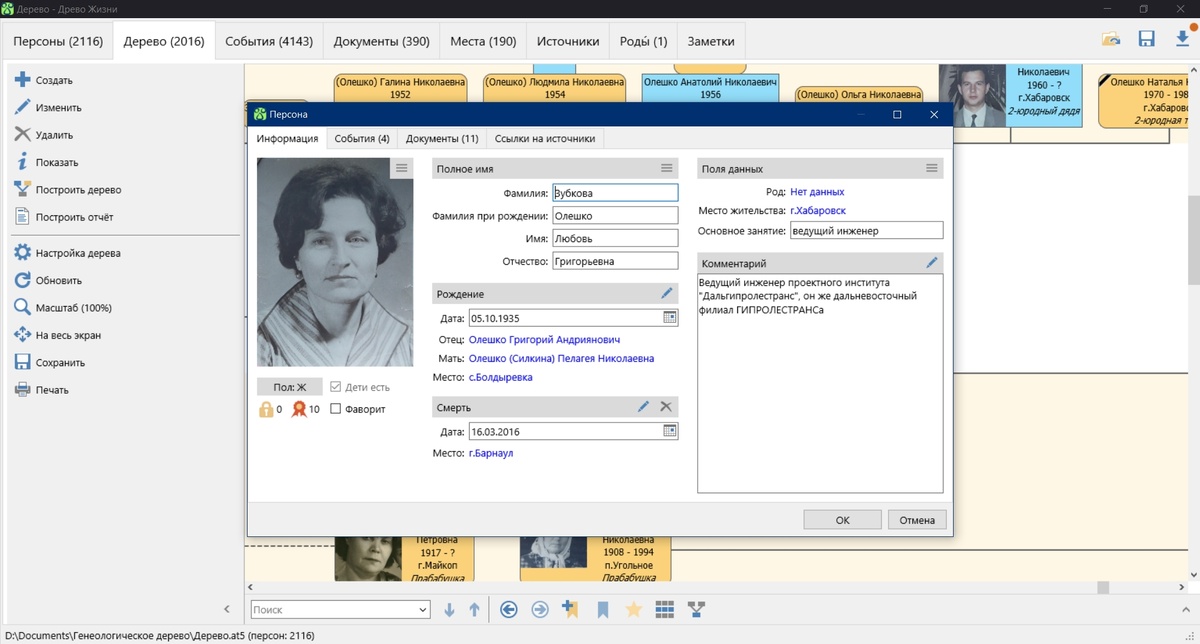1200x644 pixels.
Task: Edit Комментарий with its pencil icon
Action: (932, 263)
